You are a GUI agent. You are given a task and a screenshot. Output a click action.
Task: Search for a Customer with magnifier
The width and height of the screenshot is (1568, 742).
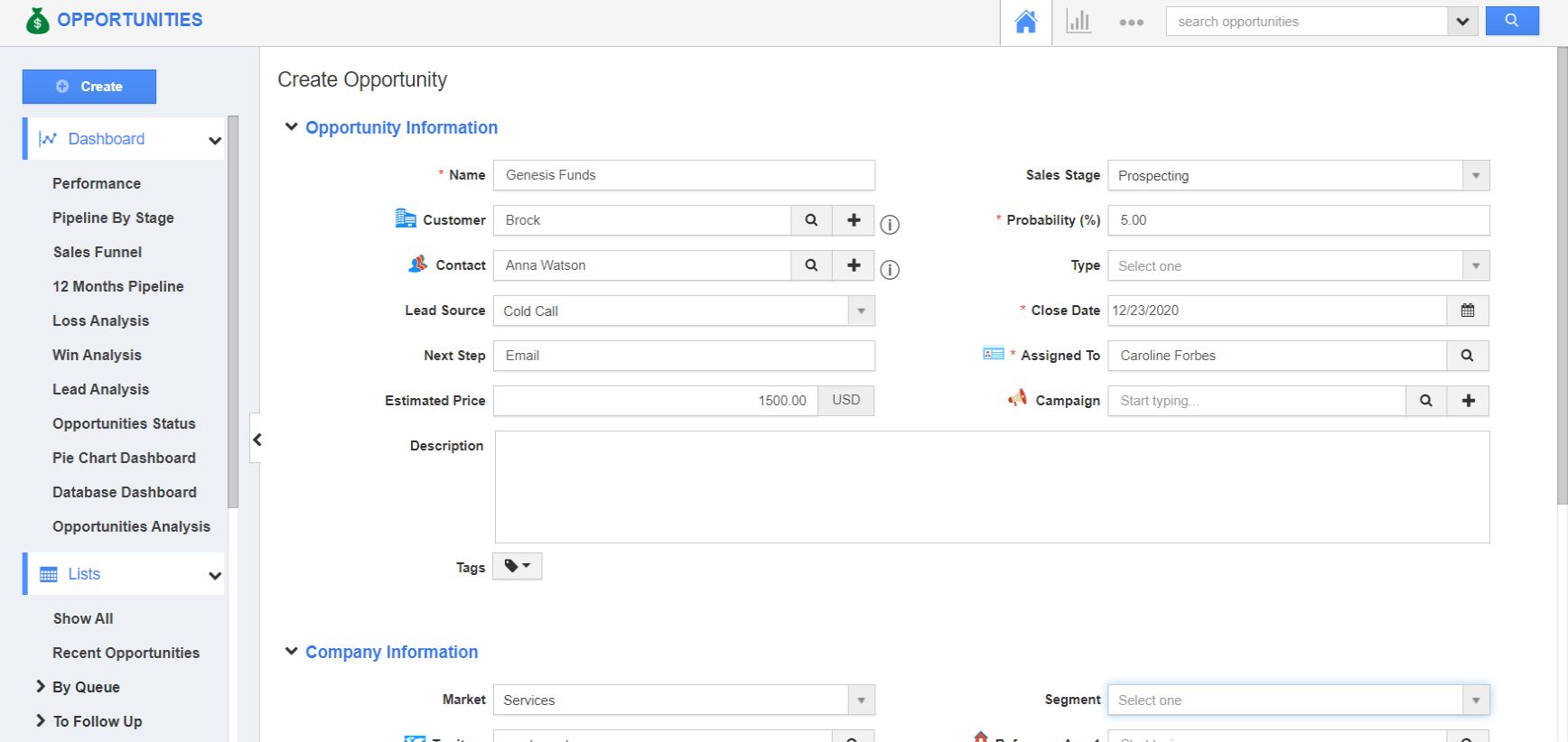tap(811, 220)
